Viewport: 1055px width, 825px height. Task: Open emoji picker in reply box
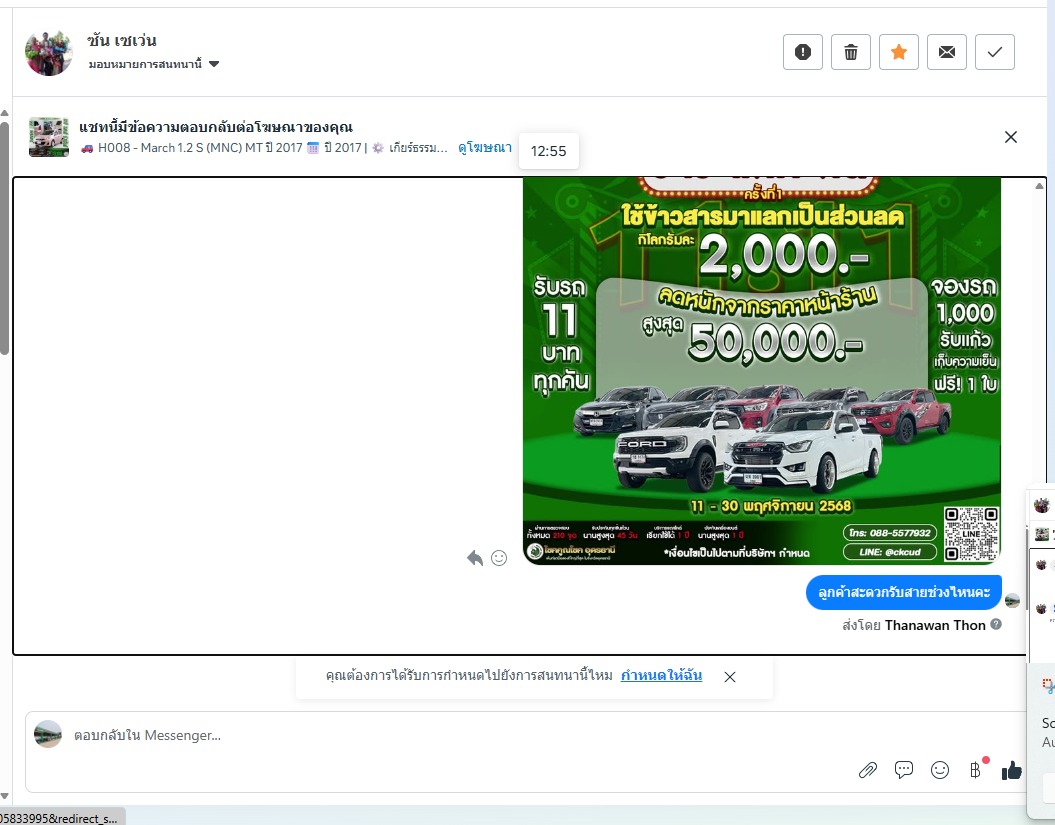click(940, 770)
